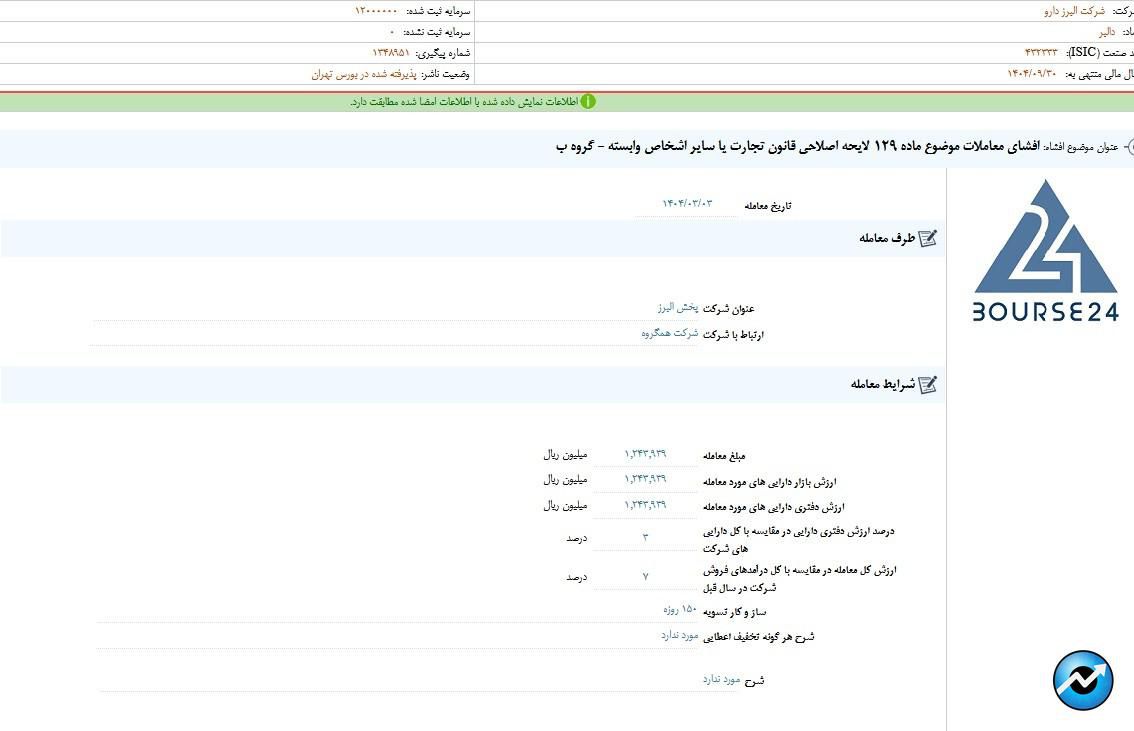Select the symbol 'دالبر' in header
Viewport: 1134px width, 731px height.
[x=1107, y=32]
